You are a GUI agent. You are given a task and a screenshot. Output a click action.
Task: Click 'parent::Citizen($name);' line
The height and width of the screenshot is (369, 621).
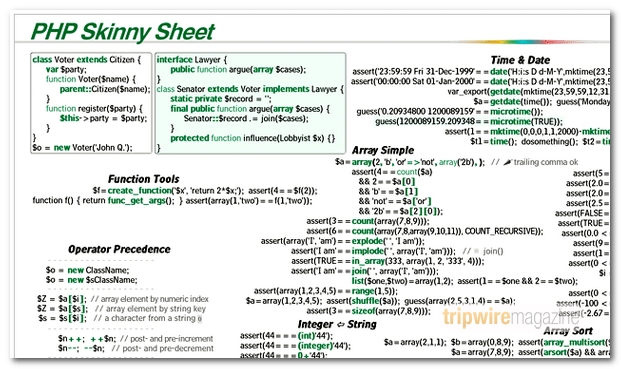[105, 89]
